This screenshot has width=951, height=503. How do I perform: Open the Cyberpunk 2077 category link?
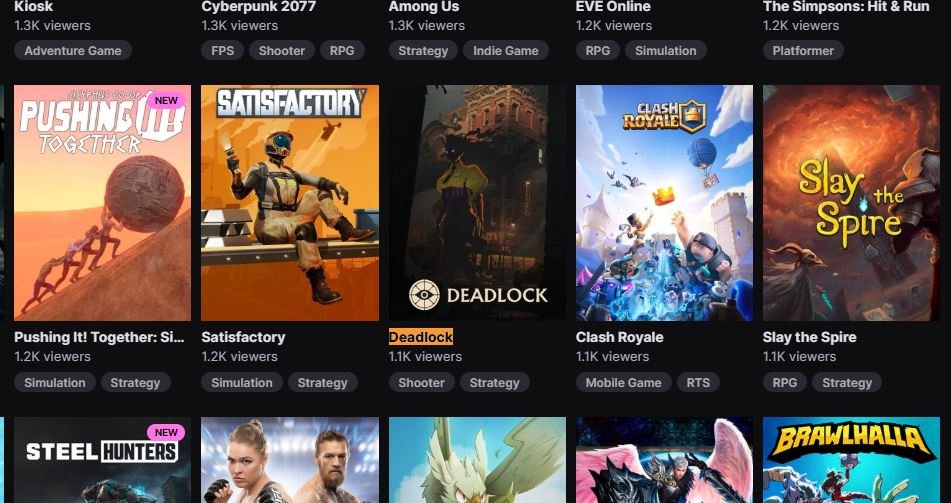258,7
